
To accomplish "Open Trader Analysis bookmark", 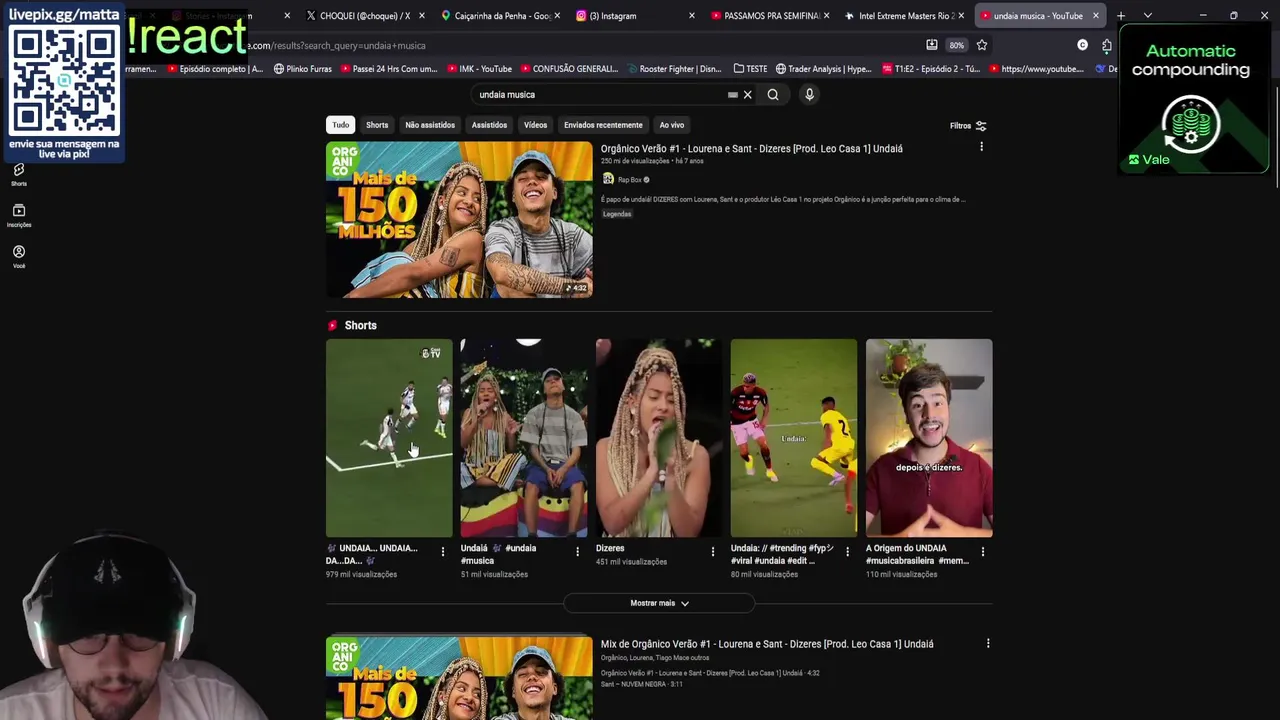I will coord(823,69).
